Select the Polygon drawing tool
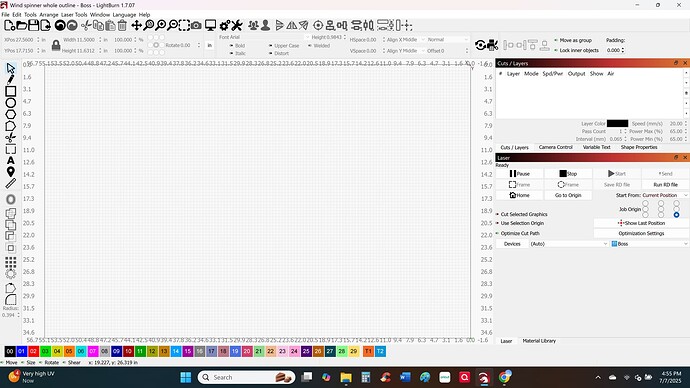The height and width of the screenshot is (388, 690). click(x=11, y=114)
